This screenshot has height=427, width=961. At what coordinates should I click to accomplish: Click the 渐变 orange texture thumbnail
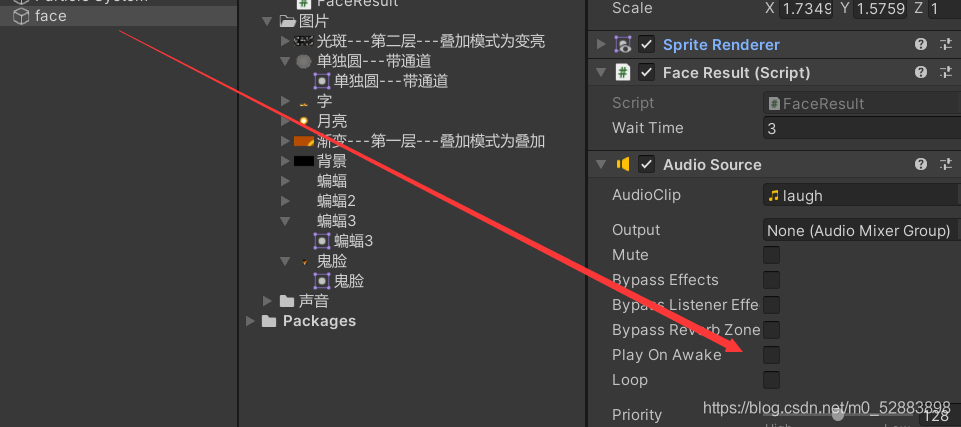pyautogui.click(x=304, y=142)
